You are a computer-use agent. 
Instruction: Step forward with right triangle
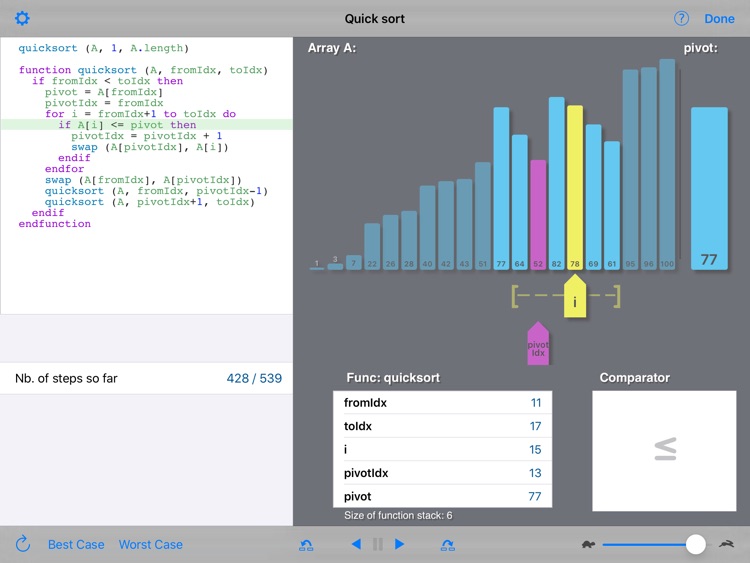(x=399, y=544)
